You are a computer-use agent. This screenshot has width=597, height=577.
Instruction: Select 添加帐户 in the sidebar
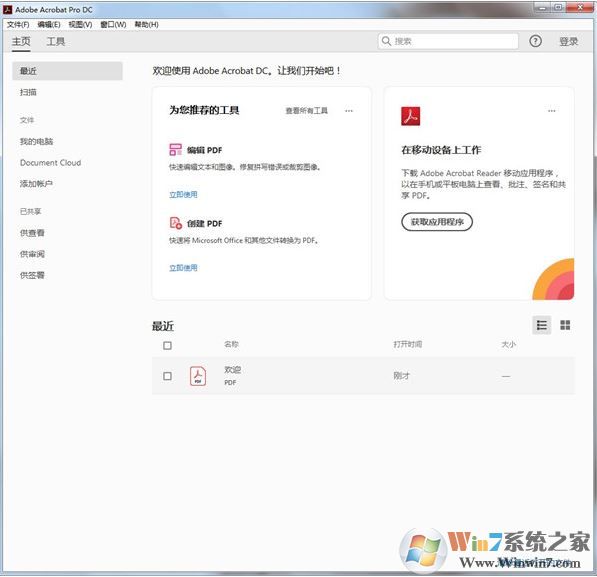click(36, 184)
